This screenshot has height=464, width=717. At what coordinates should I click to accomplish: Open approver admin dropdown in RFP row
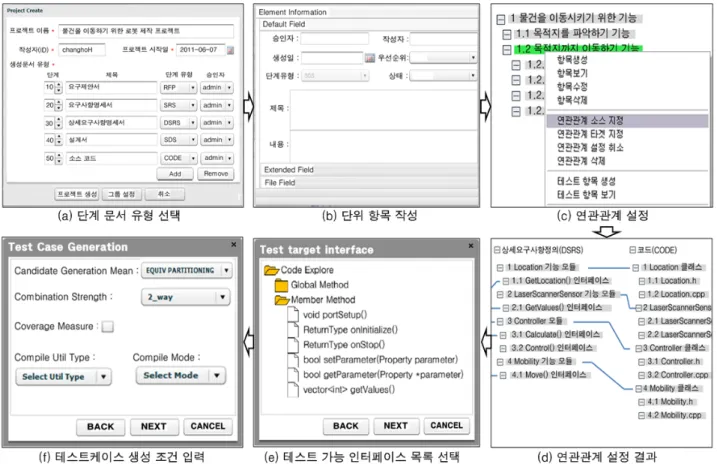[x=217, y=87]
